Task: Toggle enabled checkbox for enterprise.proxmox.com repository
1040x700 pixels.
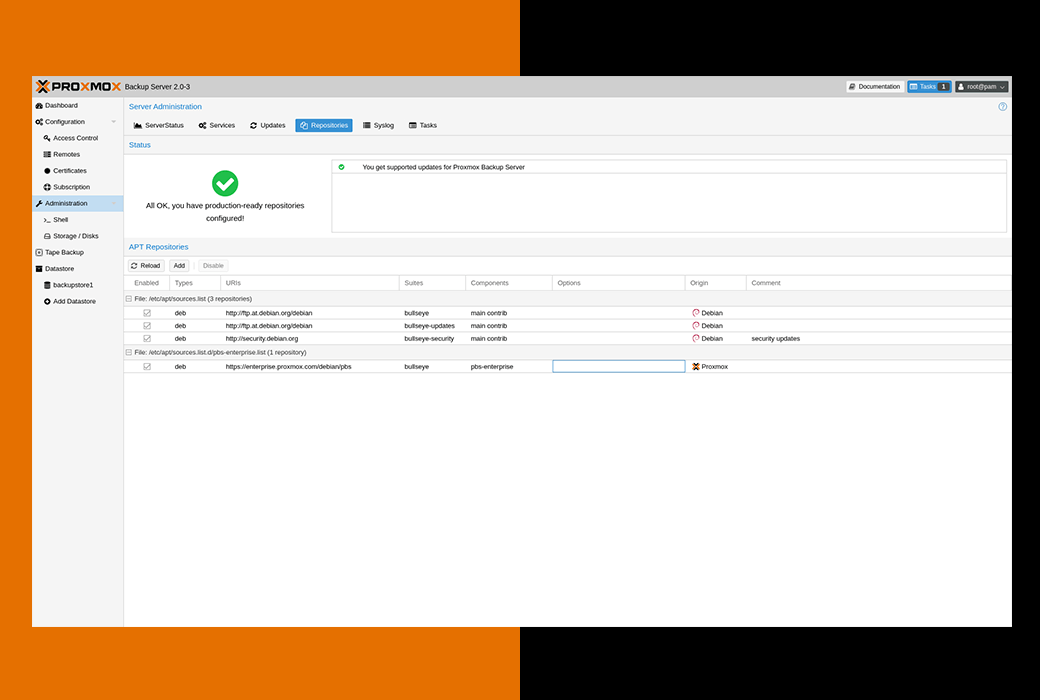Action: click(147, 366)
